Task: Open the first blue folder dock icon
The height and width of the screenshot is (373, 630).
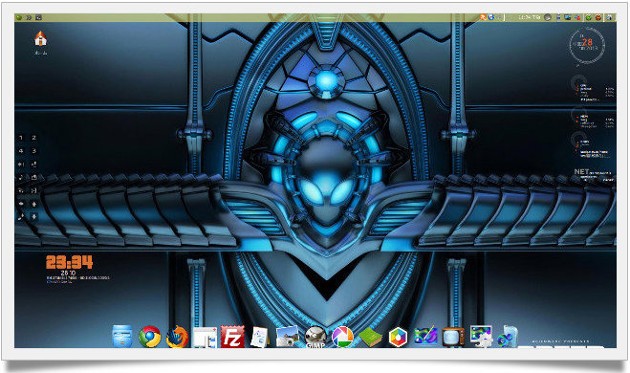Action: (x=122, y=336)
